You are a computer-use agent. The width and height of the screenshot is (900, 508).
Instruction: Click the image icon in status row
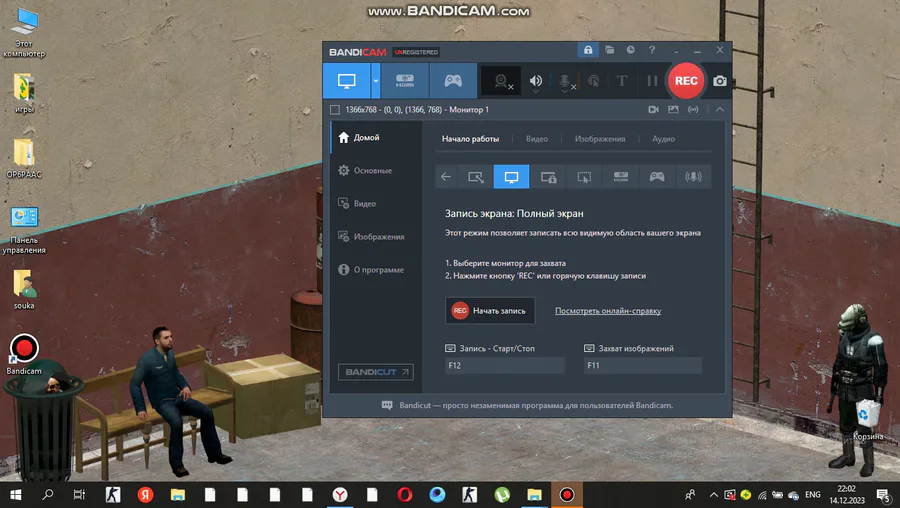(x=673, y=109)
